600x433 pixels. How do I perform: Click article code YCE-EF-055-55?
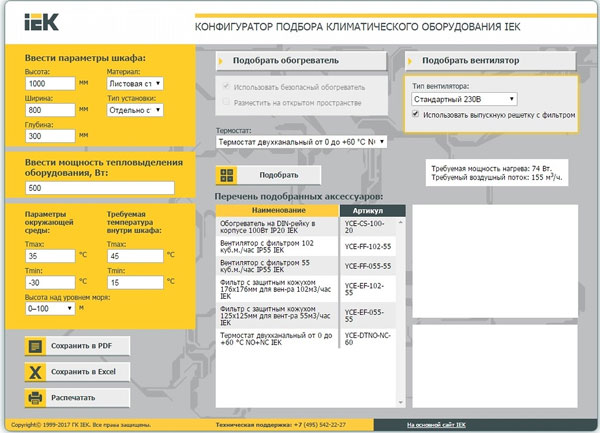coord(364,316)
